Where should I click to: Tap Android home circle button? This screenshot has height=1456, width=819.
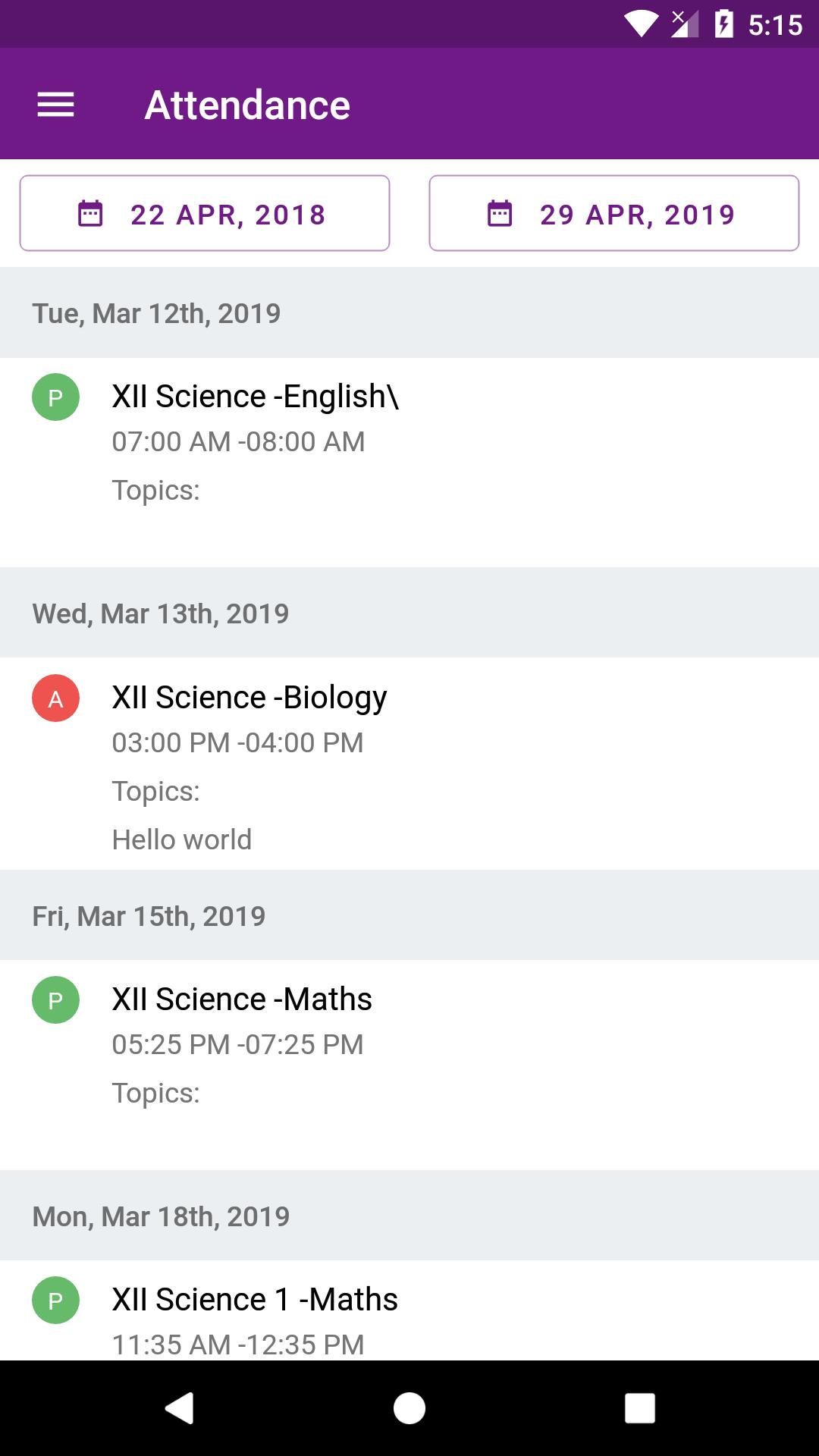click(409, 1408)
